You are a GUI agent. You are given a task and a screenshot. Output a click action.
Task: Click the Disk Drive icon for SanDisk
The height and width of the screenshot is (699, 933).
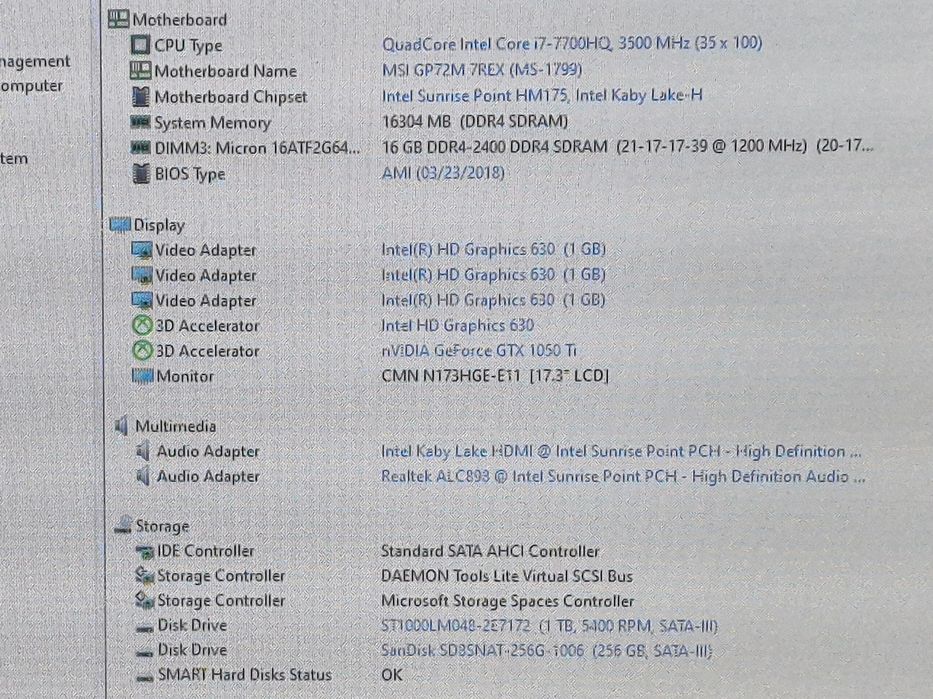144,652
